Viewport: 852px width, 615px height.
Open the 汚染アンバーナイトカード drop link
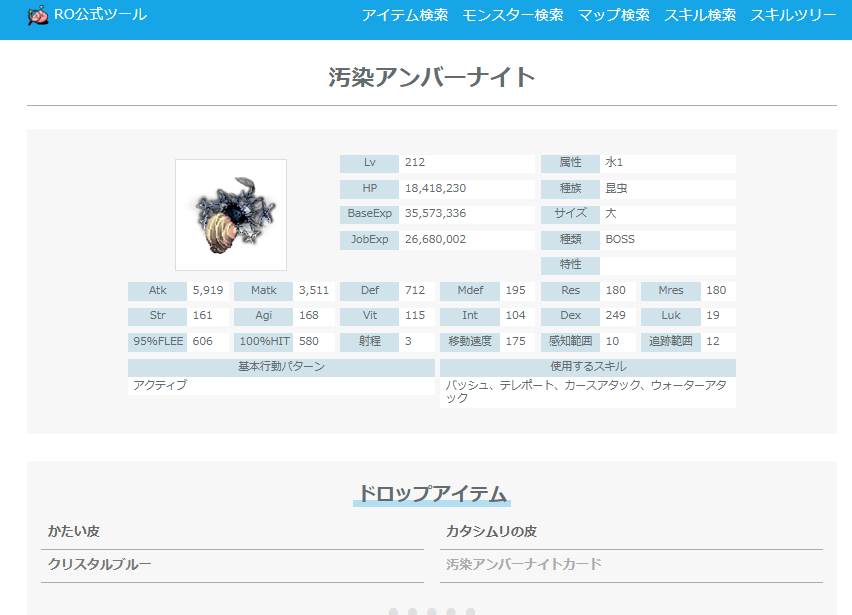pyautogui.click(x=524, y=565)
